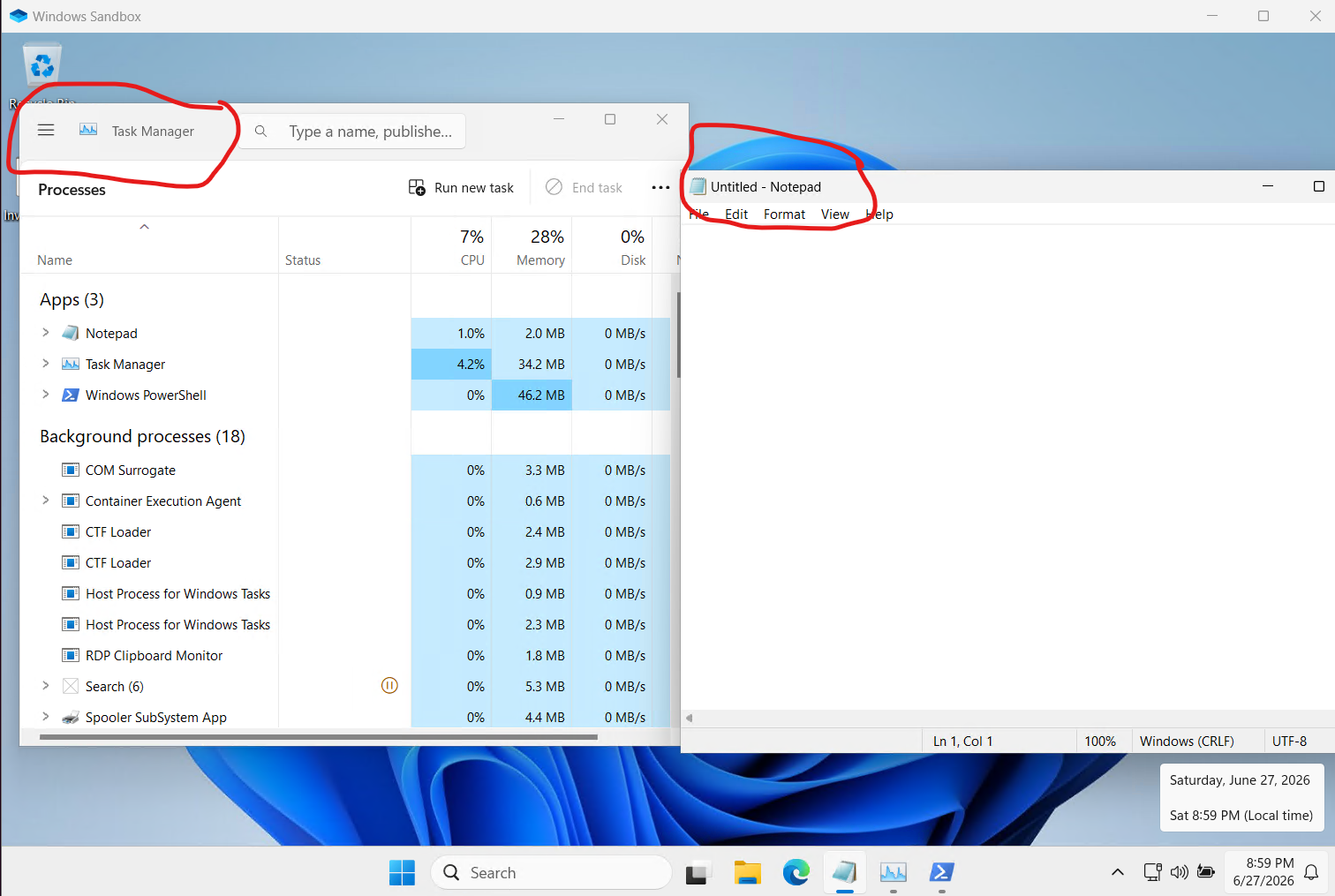Click the Task Manager search field
The width and height of the screenshot is (1335, 896).
[353, 132]
